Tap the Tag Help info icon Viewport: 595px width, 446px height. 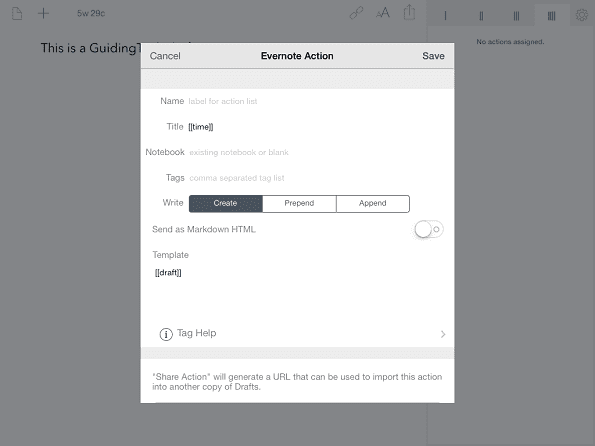tap(166, 334)
